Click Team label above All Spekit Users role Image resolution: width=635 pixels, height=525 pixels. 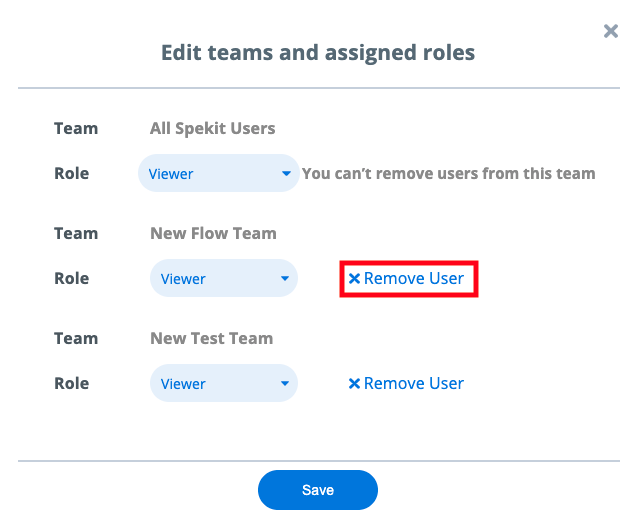tap(76, 128)
